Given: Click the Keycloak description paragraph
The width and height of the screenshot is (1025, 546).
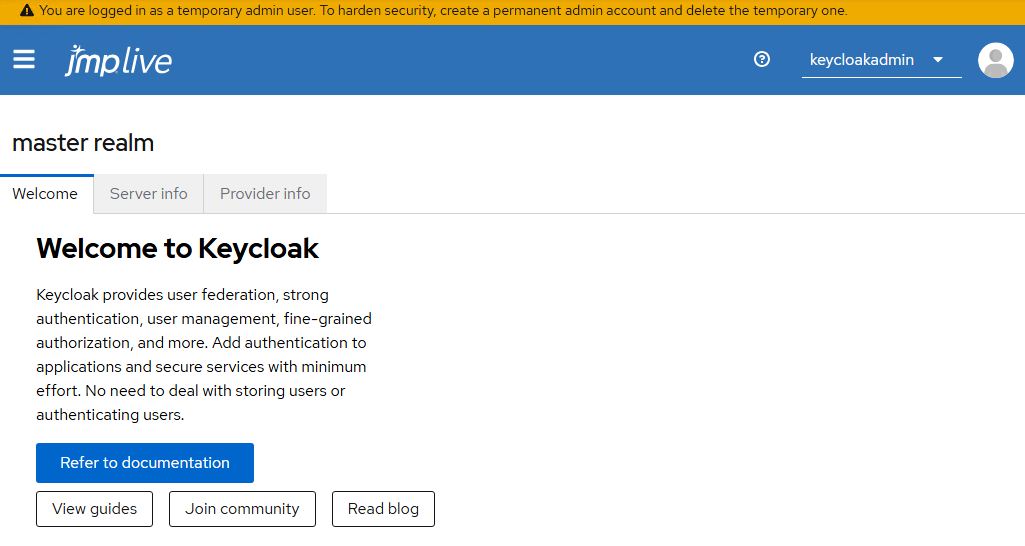Looking at the screenshot, I should pyautogui.click(x=204, y=354).
